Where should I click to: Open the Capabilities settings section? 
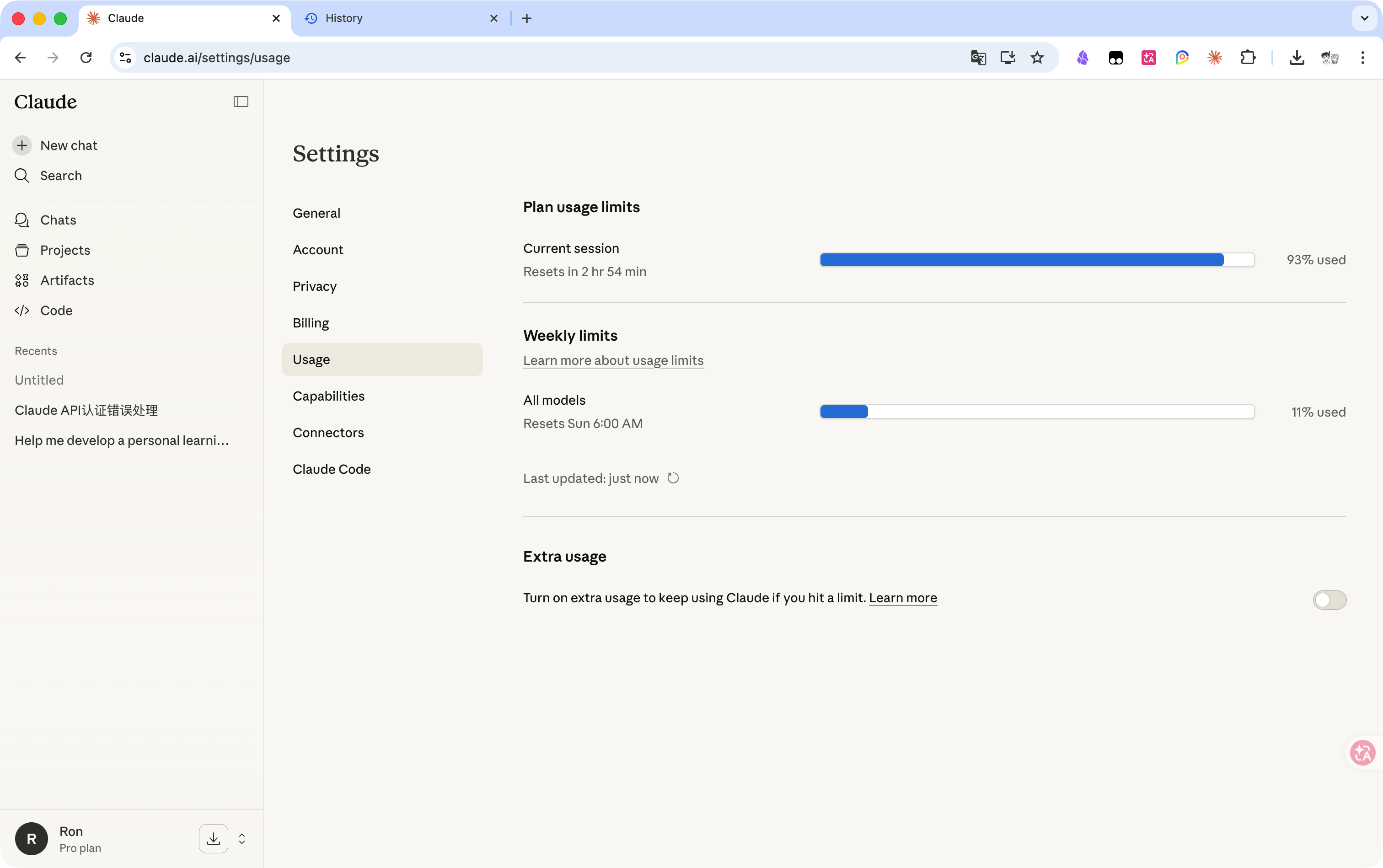click(328, 396)
